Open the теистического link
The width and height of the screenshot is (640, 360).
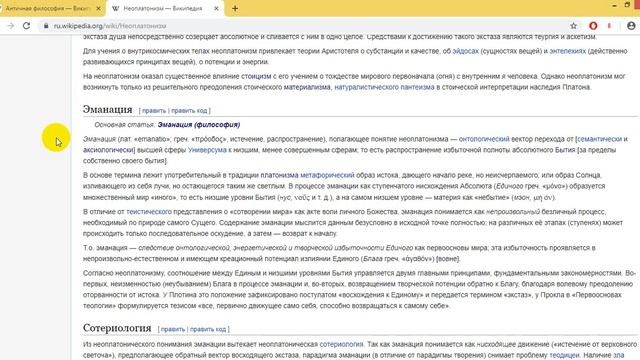149,211
